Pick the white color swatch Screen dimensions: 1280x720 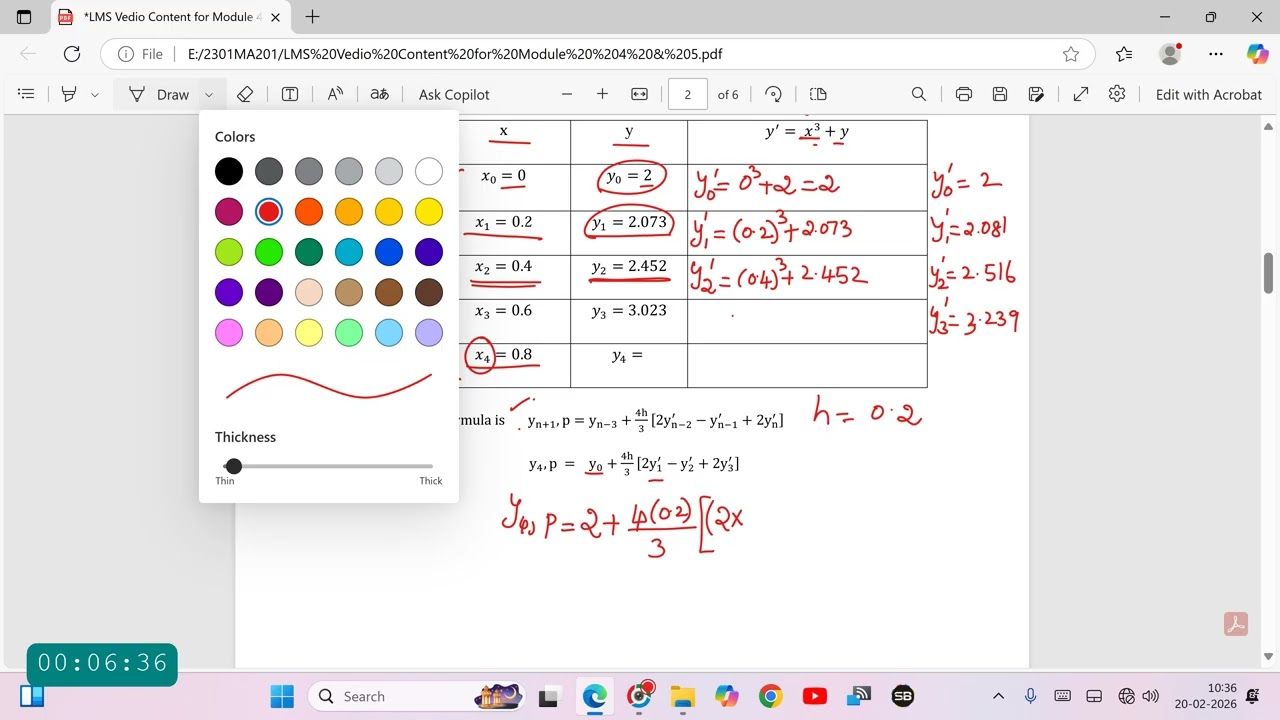[429, 171]
